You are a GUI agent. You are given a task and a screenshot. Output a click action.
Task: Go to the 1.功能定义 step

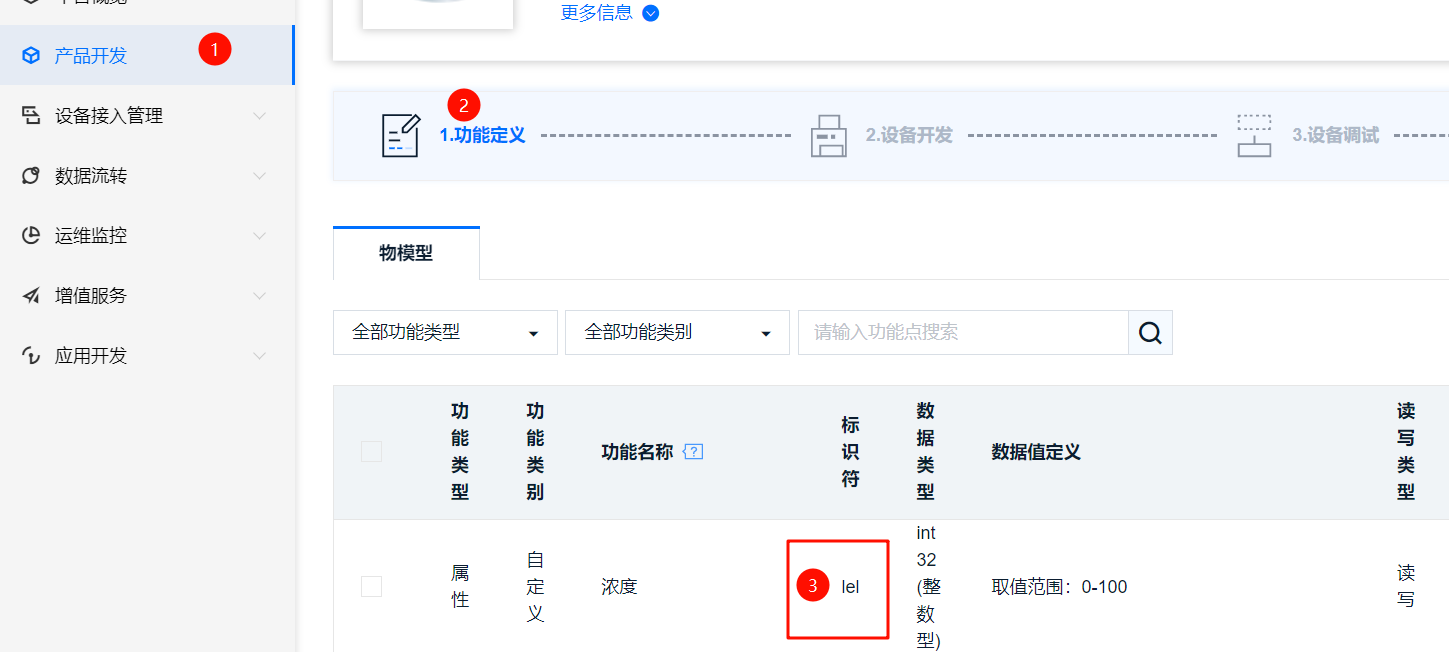coord(482,135)
